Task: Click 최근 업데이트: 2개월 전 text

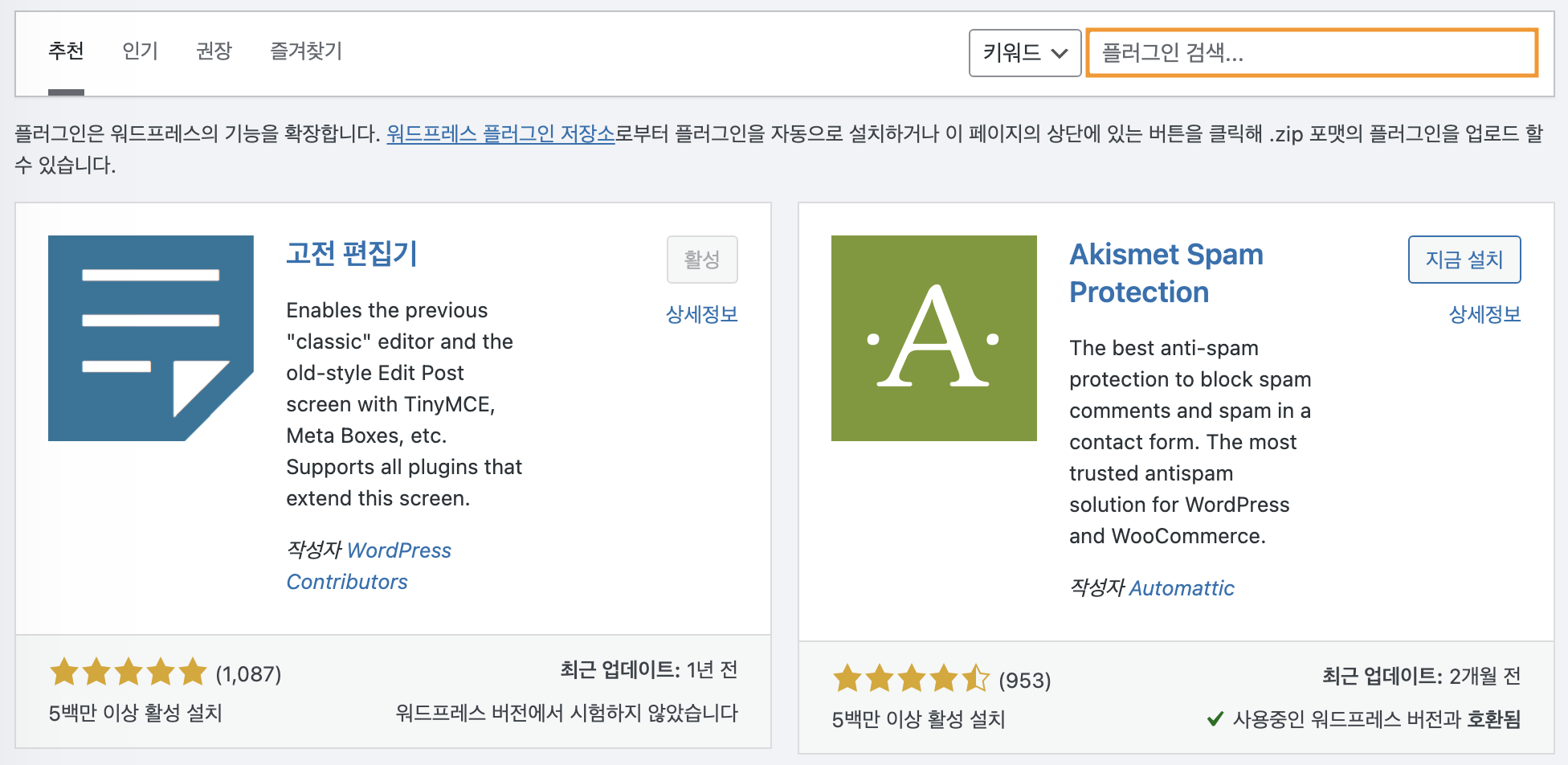Action: 1422,676
